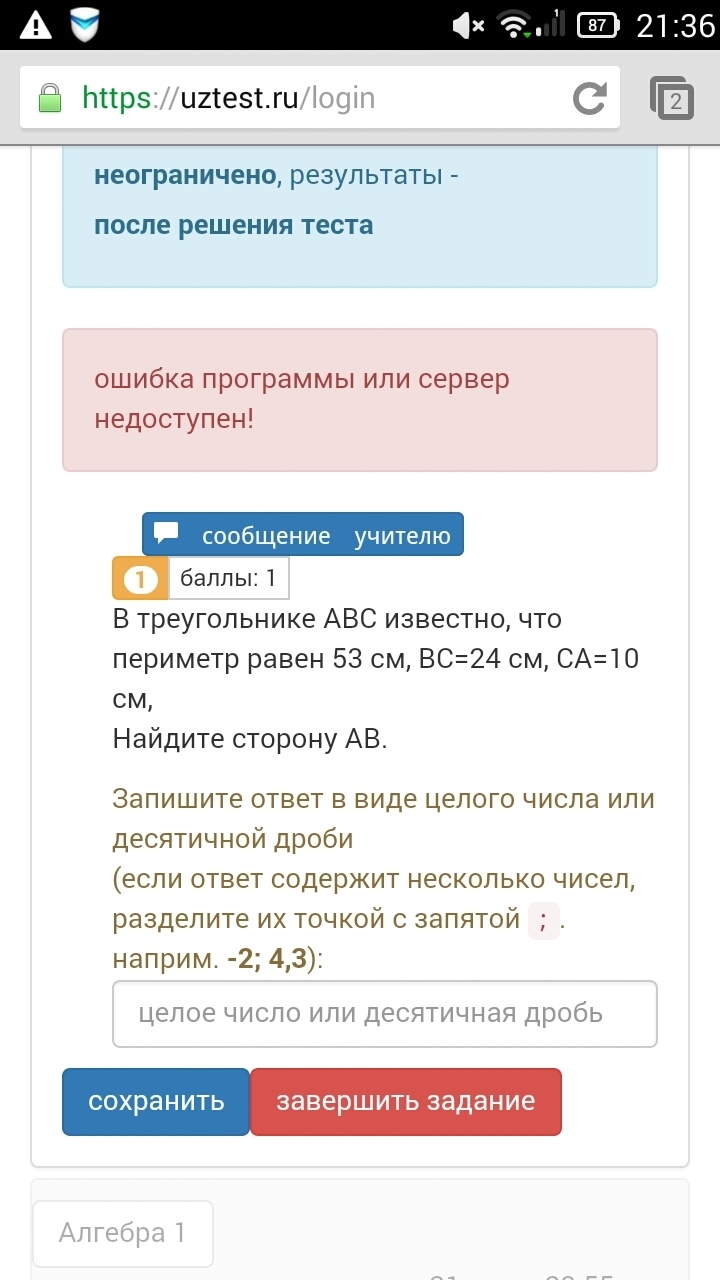Tap the warning triangle notification icon
Viewport: 720px width, 1280px height.
[36, 25]
